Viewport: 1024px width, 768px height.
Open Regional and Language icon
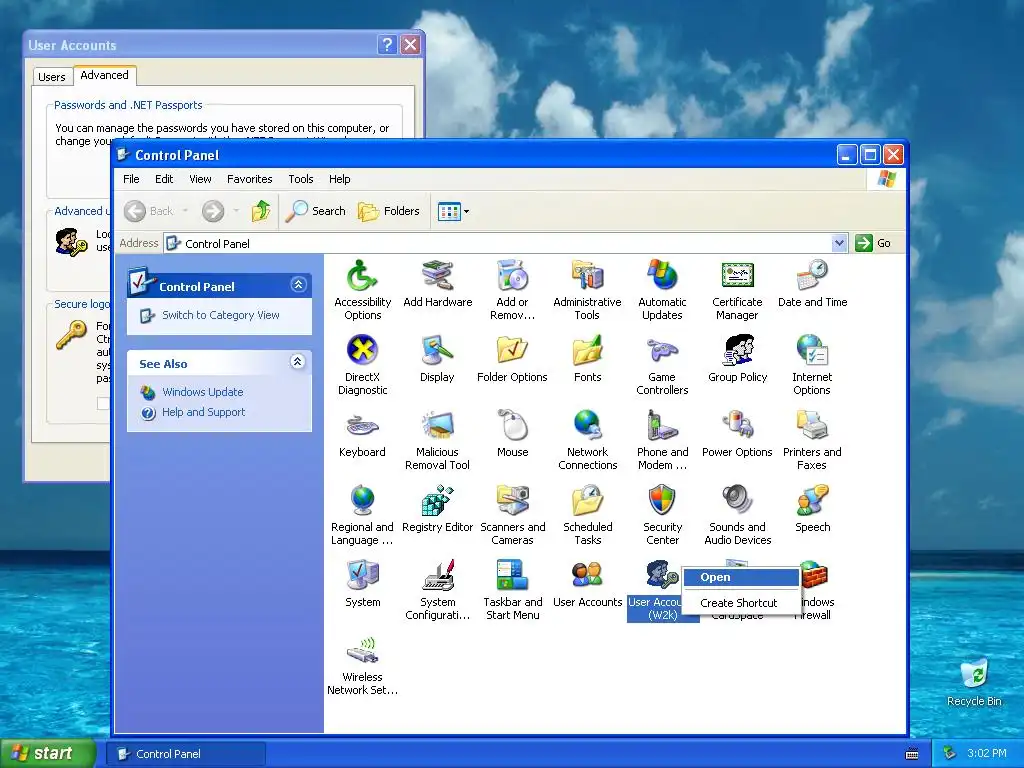362,515
